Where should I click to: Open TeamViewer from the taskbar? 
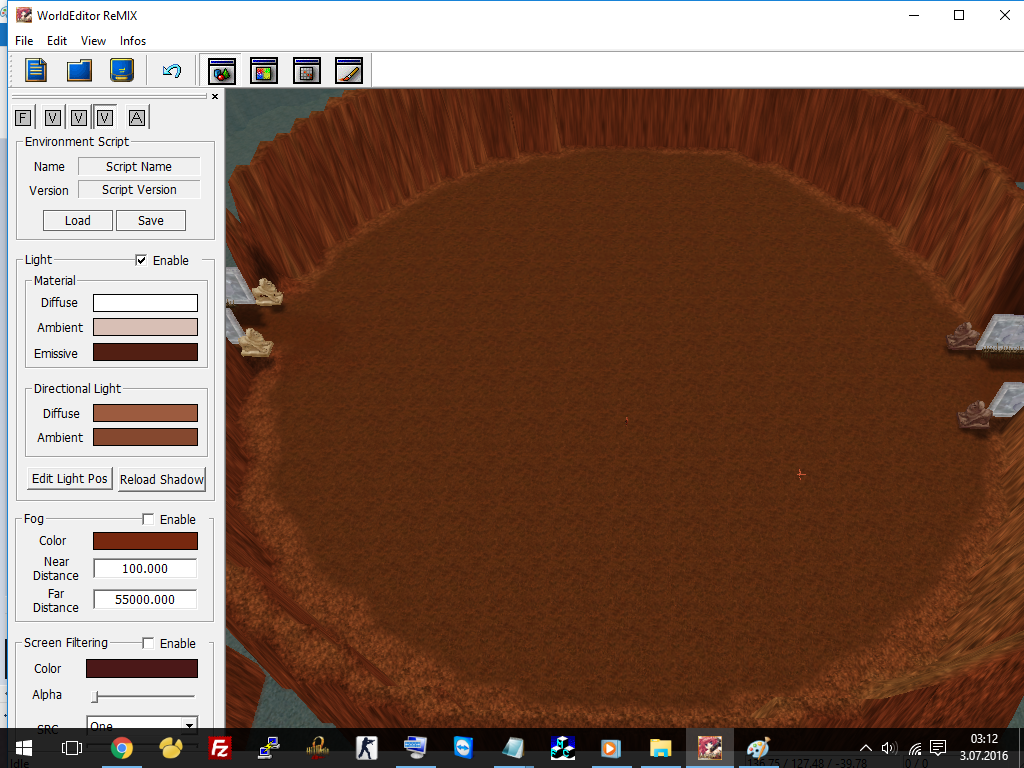pyautogui.click(x=464, y=748)
